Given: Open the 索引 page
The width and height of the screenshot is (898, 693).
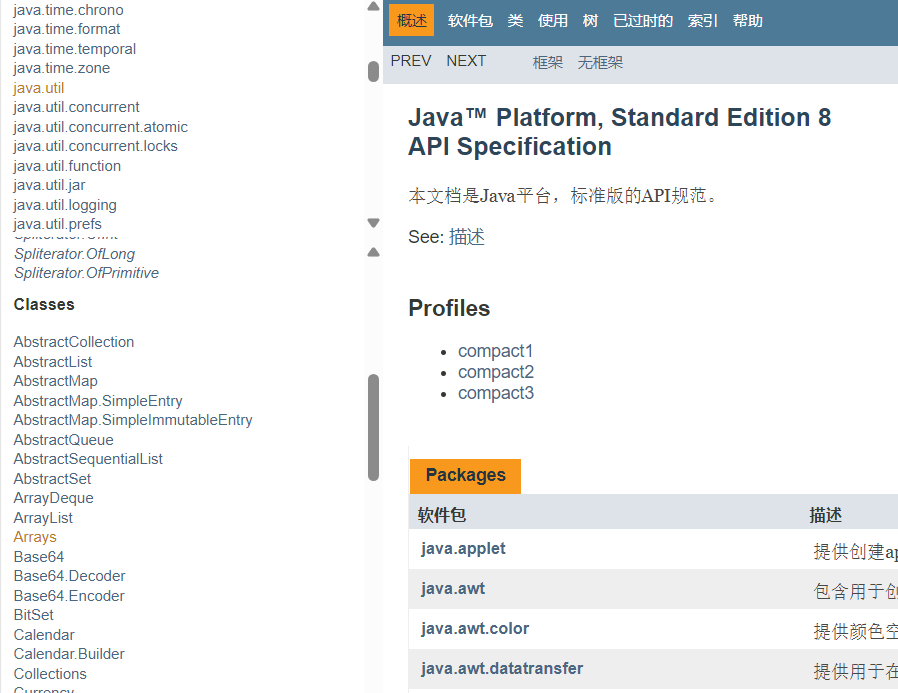Looking at the screenshot, I should (702, 20).
